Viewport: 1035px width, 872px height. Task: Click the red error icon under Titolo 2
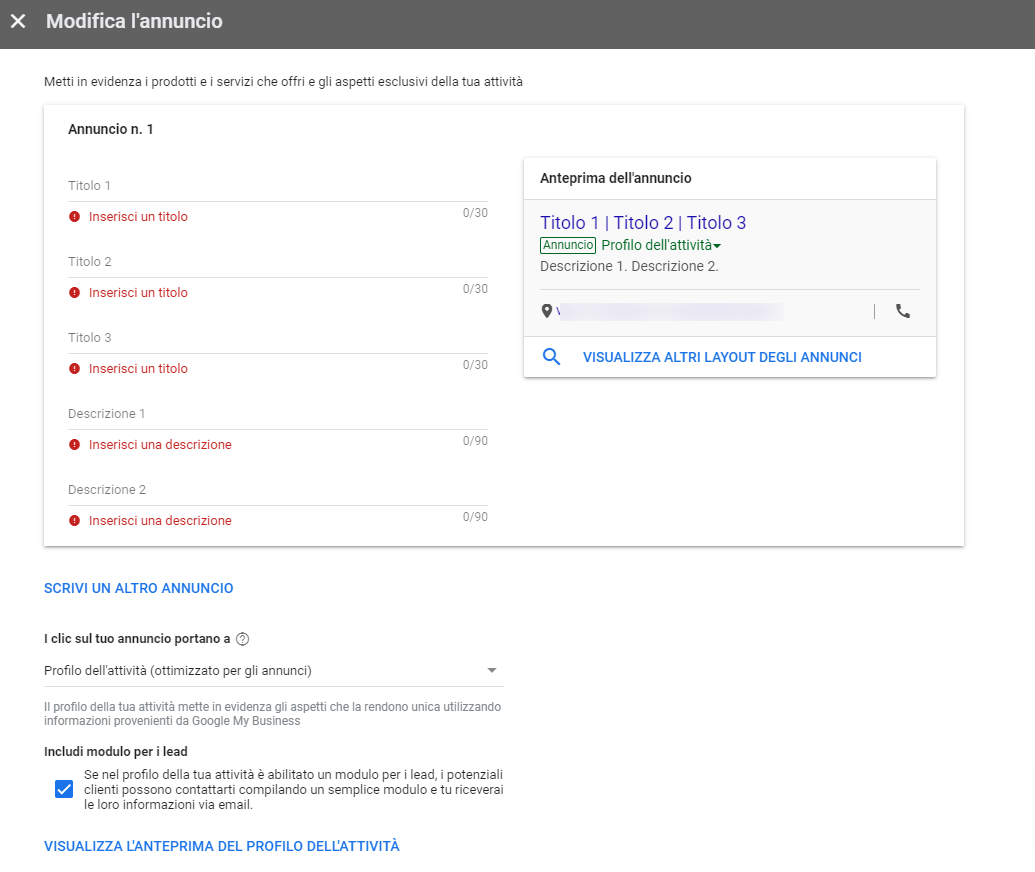[75, 292]
